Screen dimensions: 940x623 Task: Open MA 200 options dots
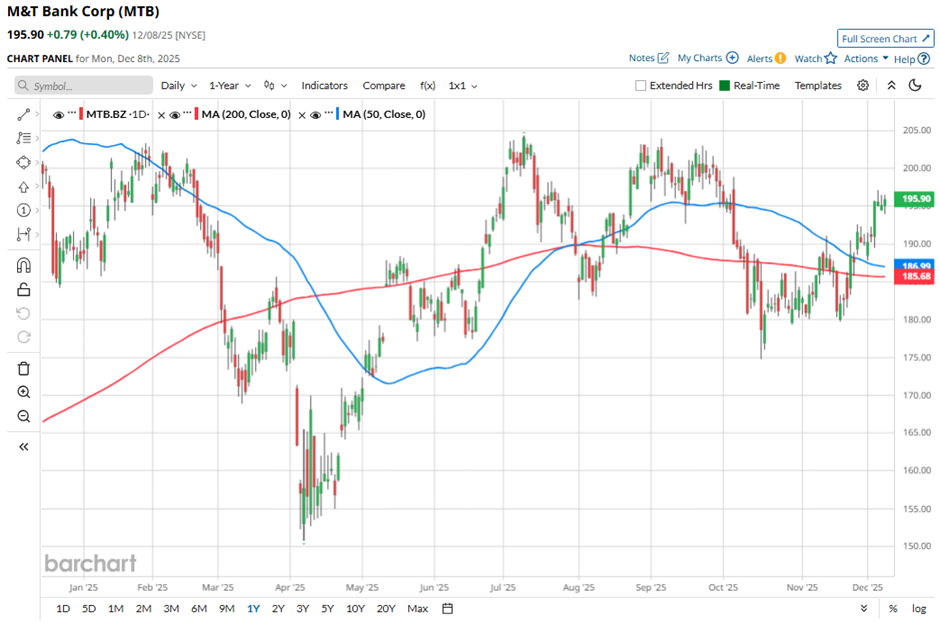[x=188, y=112]
